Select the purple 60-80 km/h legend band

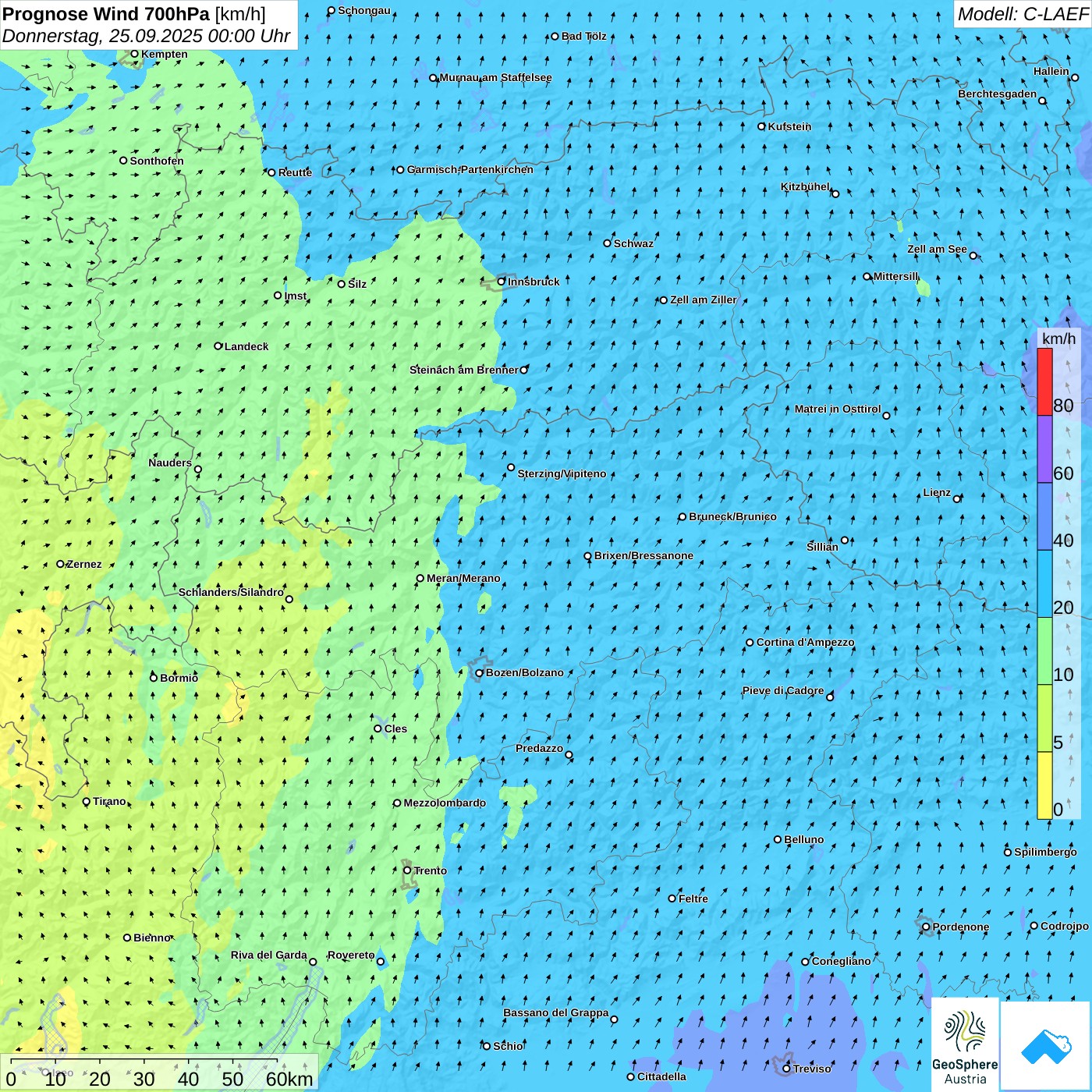[x=1044, y=449]
